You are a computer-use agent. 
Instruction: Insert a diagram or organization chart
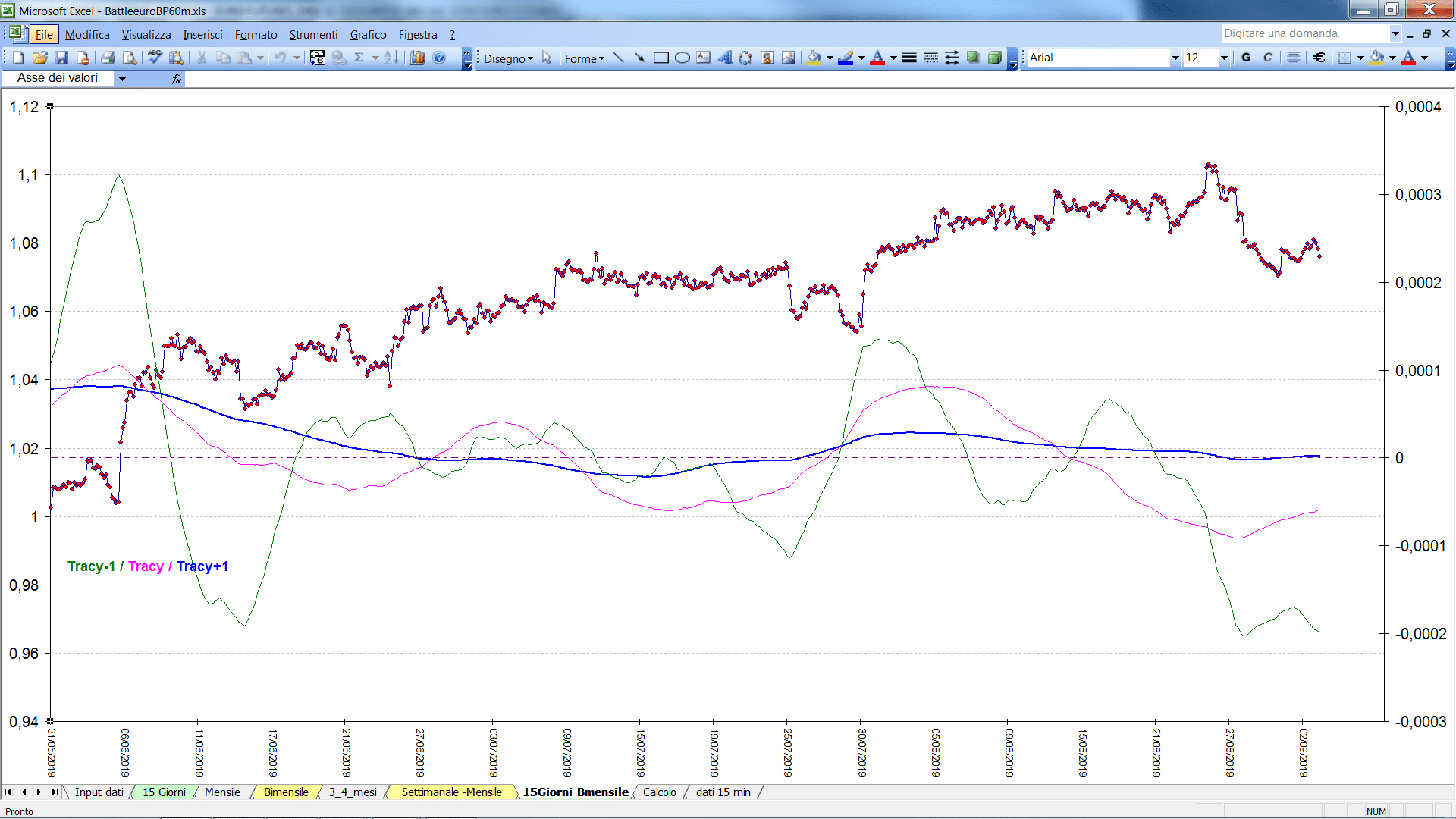pos(746,58)
